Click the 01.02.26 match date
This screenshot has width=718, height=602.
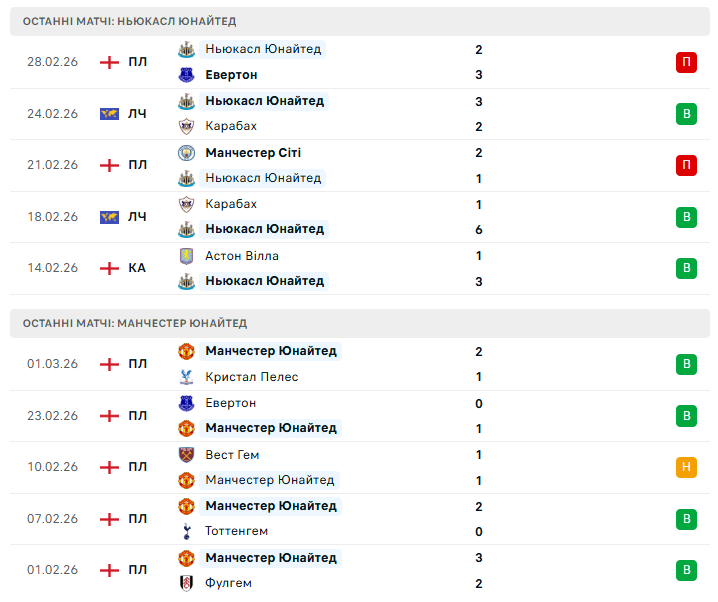click(52, 570)
